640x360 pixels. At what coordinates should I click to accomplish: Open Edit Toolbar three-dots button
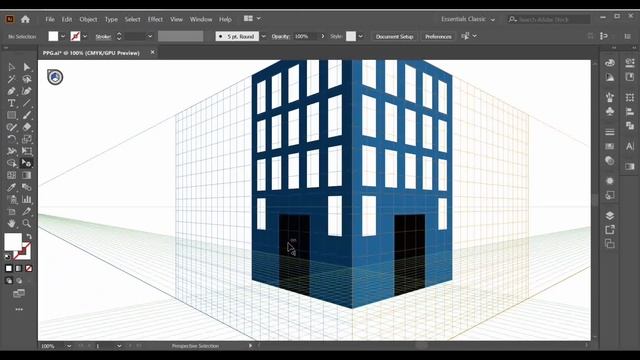pos(19,309)
